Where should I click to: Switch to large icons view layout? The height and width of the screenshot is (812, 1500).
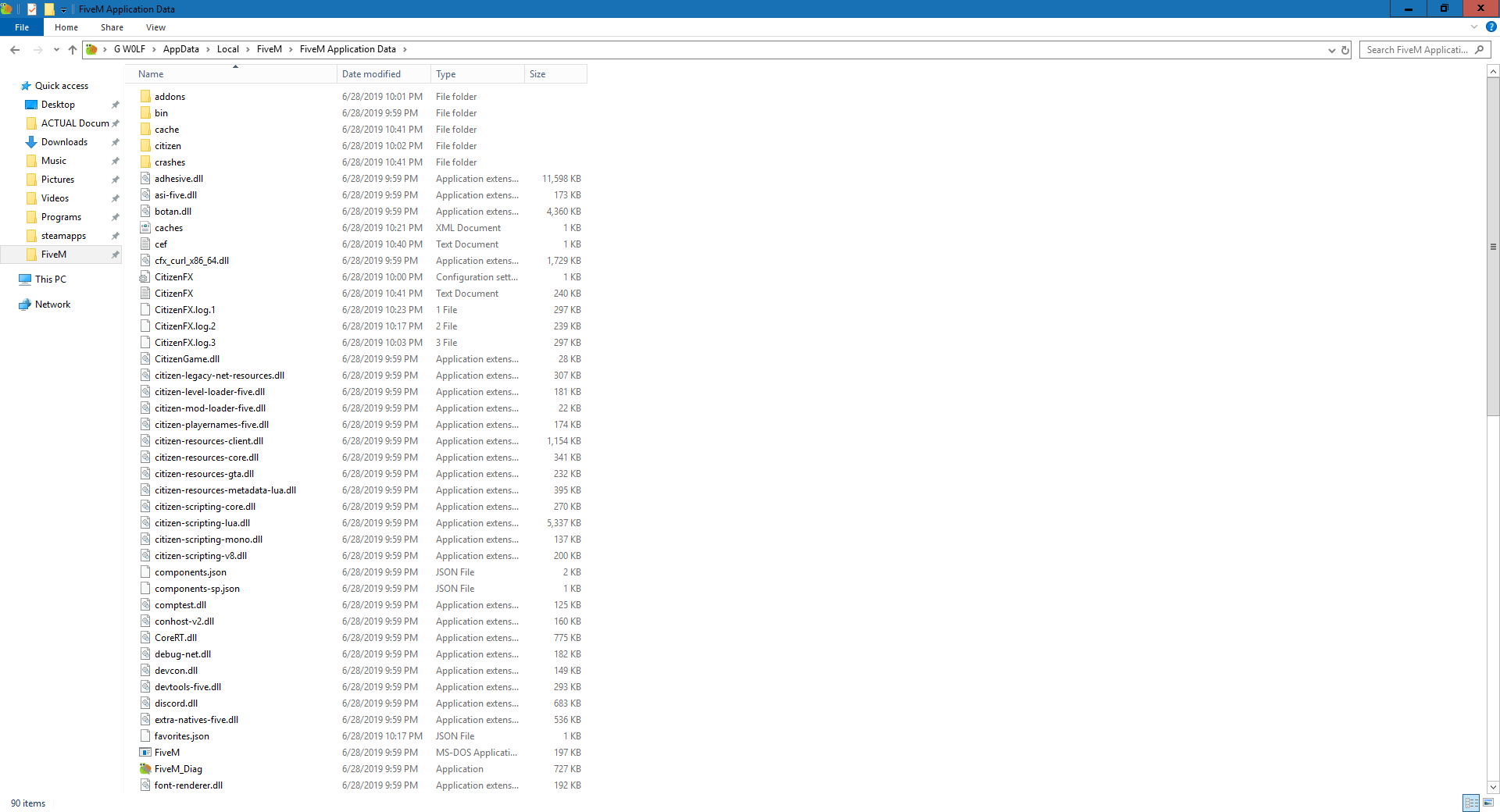coord(1488,803)
